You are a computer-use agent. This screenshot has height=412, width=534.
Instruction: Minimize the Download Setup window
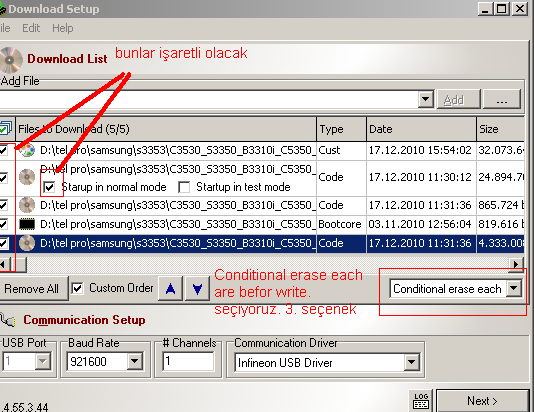pyautogui.click(x=485, y=9)
